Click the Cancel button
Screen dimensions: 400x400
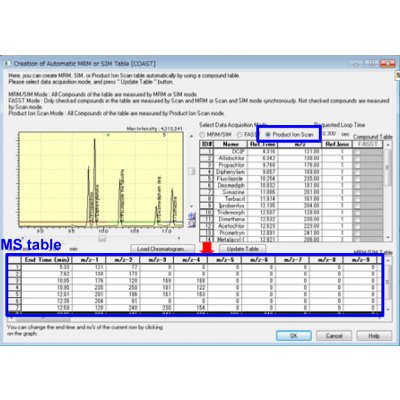[334, 335]
